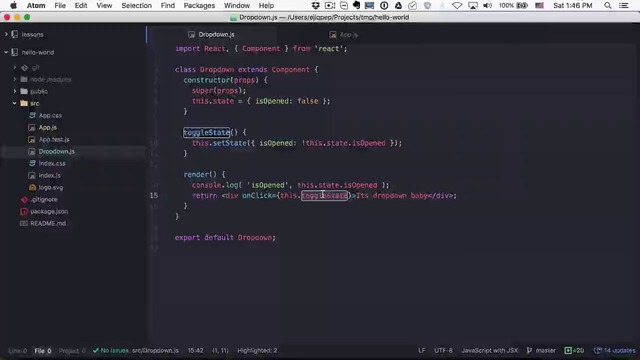The image size is (640, 360).
Task: Open the Atom application menu
Action: click(x=36, y=6)
